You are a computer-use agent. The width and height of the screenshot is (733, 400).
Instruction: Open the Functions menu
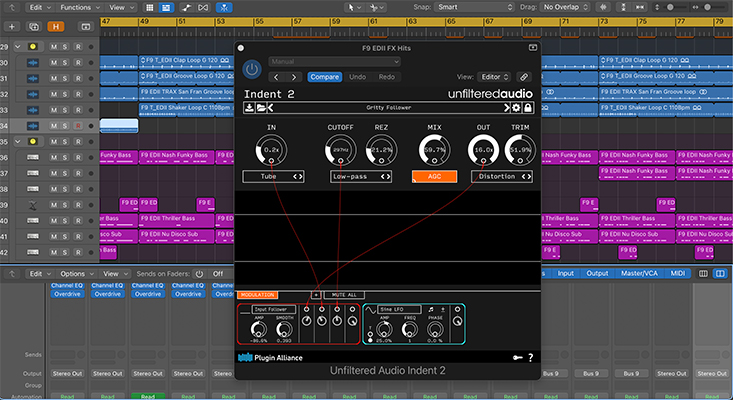click(x=79, y=7)
